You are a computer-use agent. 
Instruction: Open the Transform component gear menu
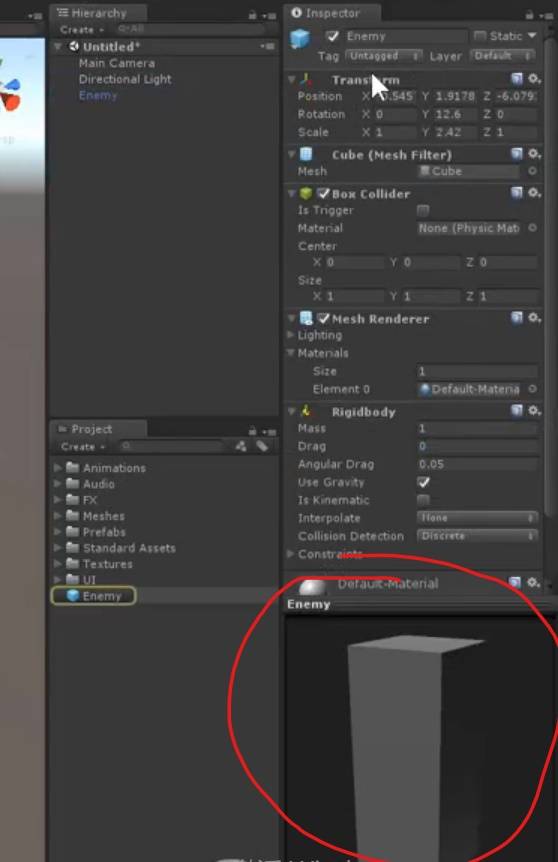coord(534,79)
